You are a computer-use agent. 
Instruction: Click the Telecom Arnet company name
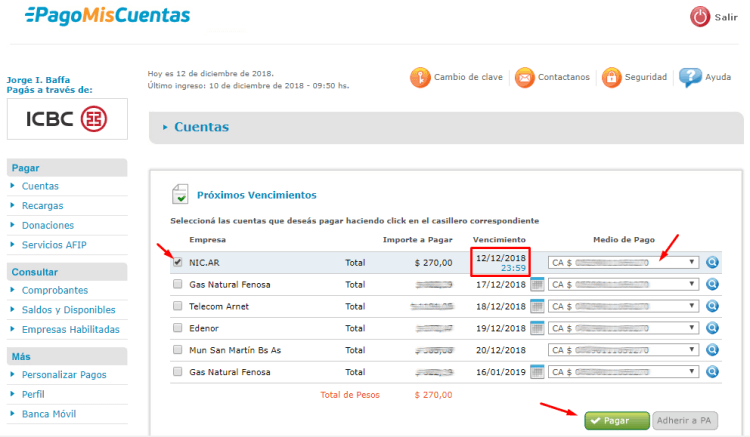click(219, 306)
